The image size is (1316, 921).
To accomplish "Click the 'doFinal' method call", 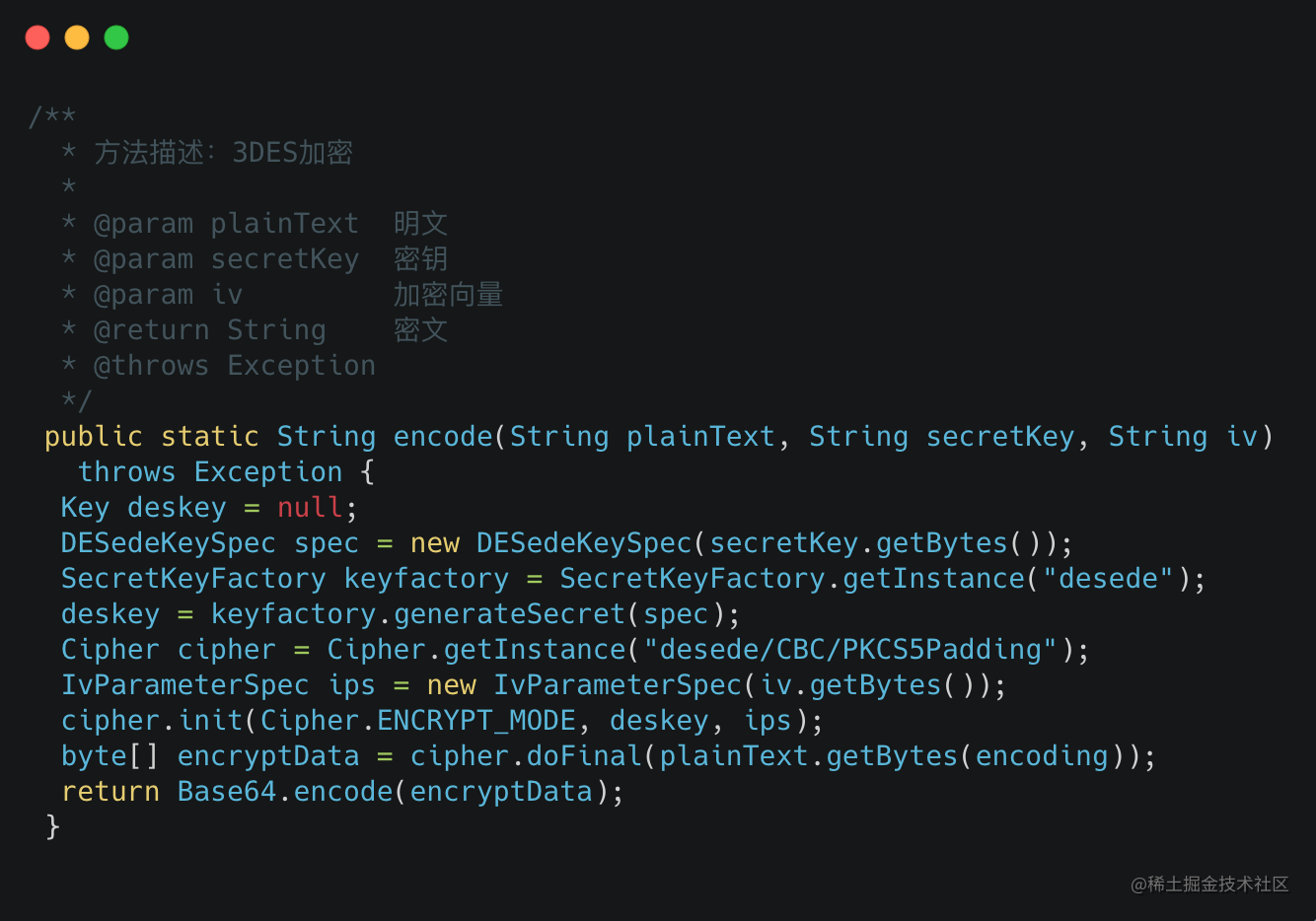I will 584,755.
